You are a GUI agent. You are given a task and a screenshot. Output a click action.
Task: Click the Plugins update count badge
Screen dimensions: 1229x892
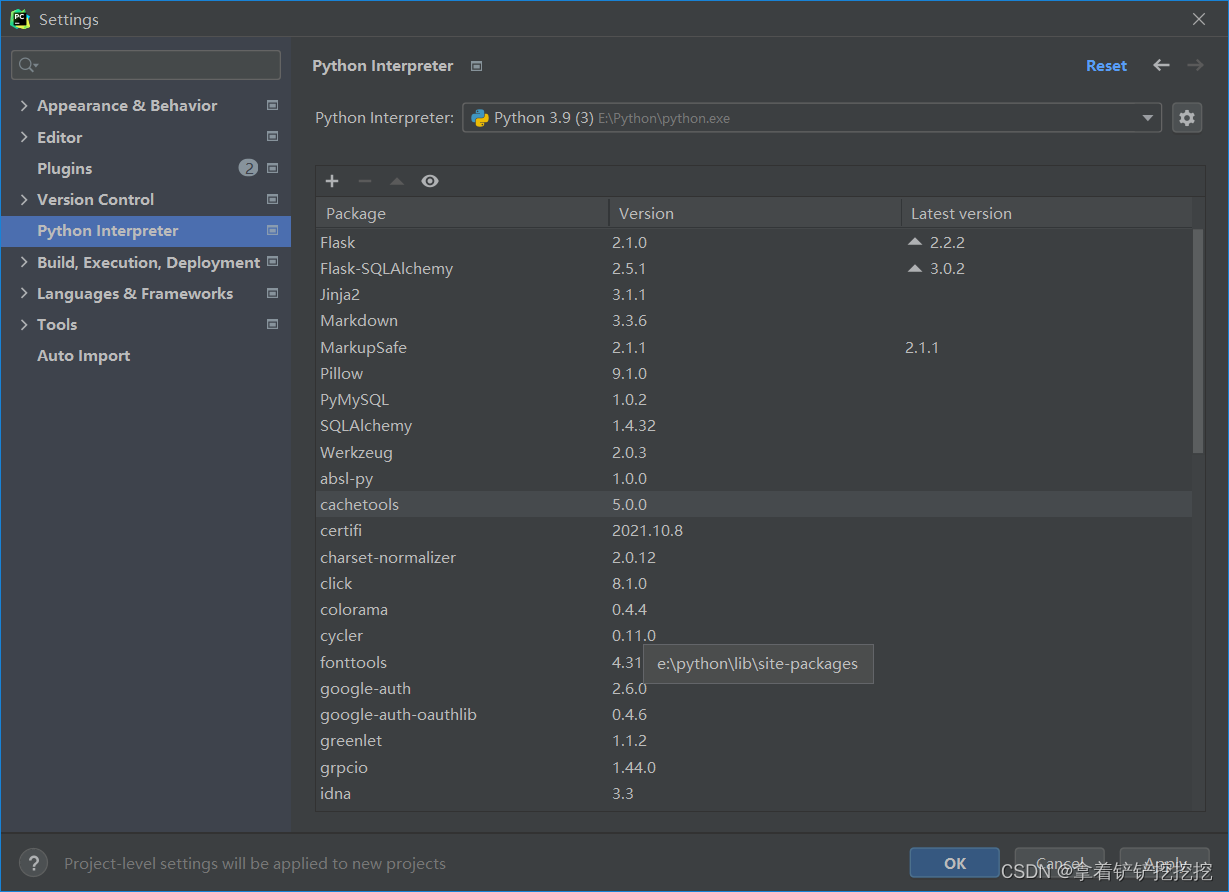point(248,168)
